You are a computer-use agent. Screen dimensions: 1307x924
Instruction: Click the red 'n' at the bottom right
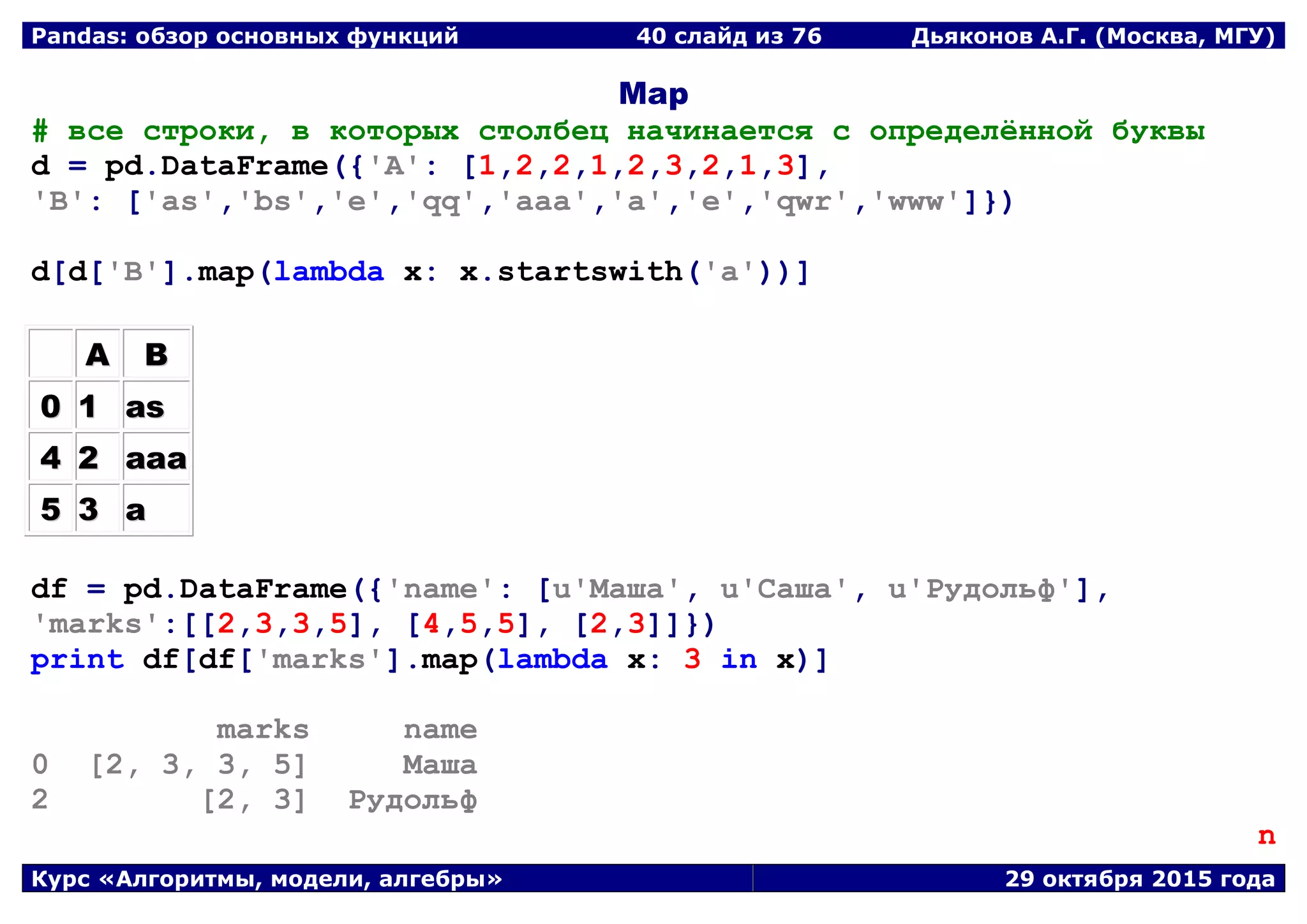click(1266, 836)
